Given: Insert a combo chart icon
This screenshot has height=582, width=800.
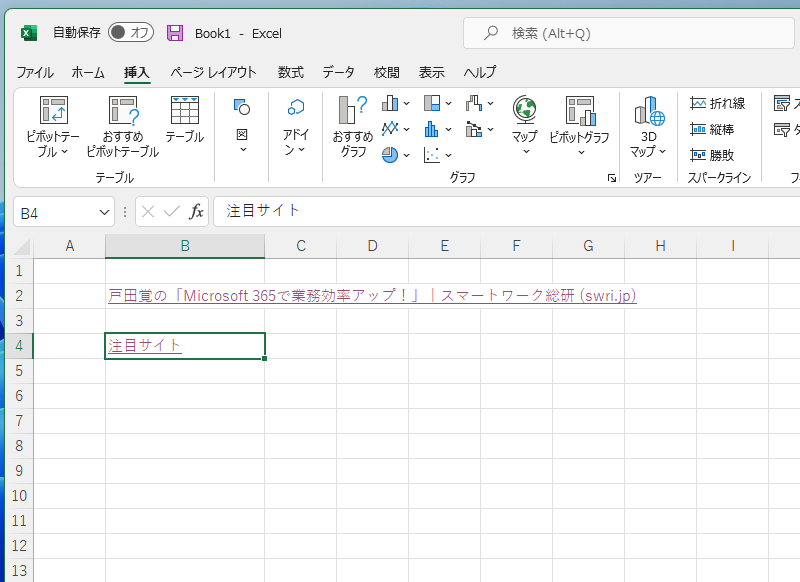Looking at the screenshot, I should [474, 129].
